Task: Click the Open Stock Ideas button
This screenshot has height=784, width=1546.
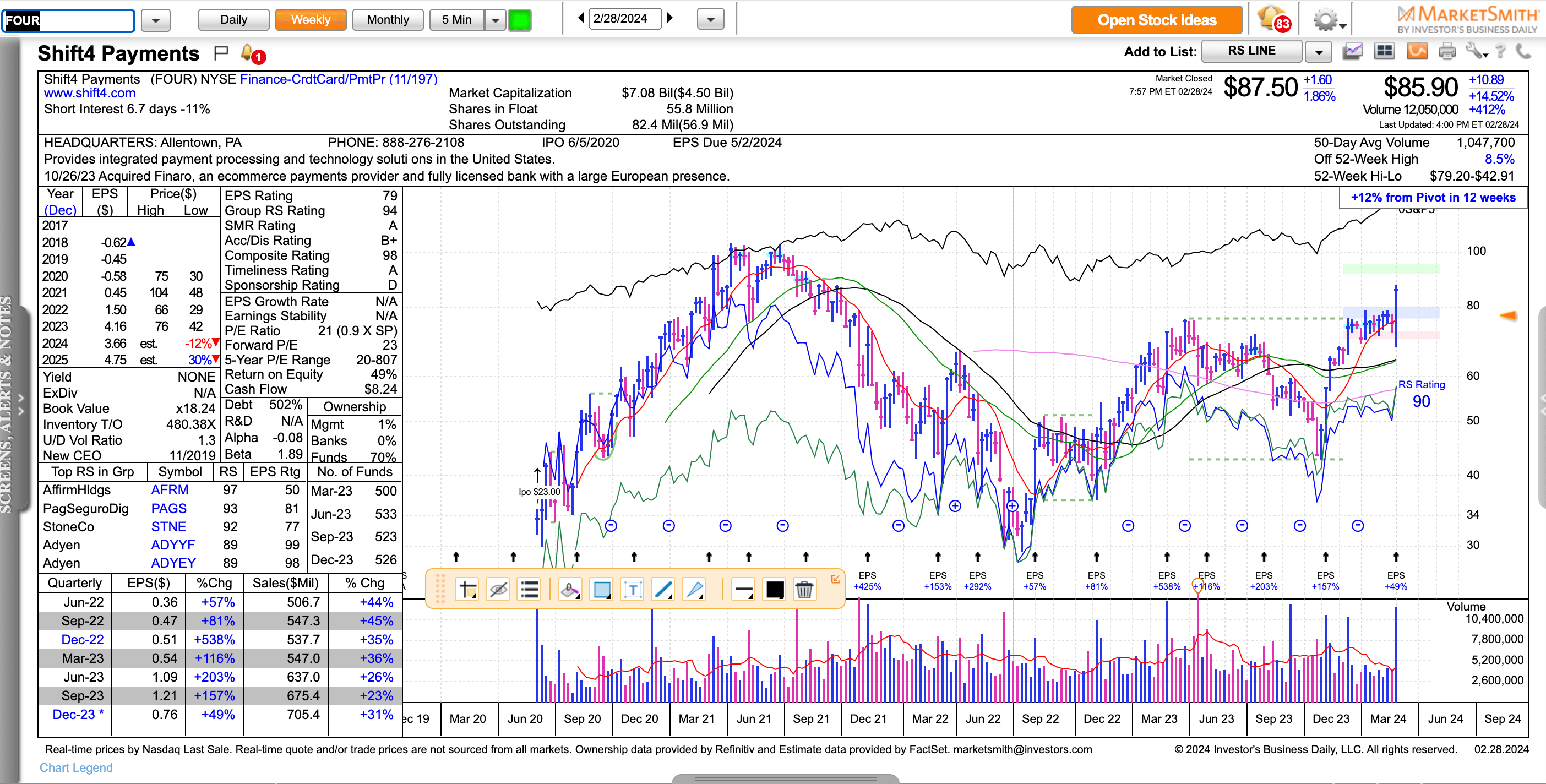Action: [x=1157, y=20]
